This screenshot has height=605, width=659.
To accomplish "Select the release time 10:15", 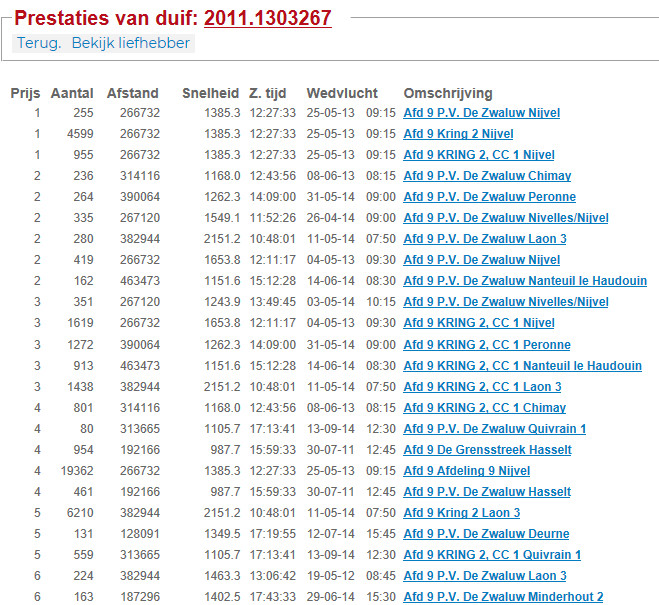I will point(381,302).
